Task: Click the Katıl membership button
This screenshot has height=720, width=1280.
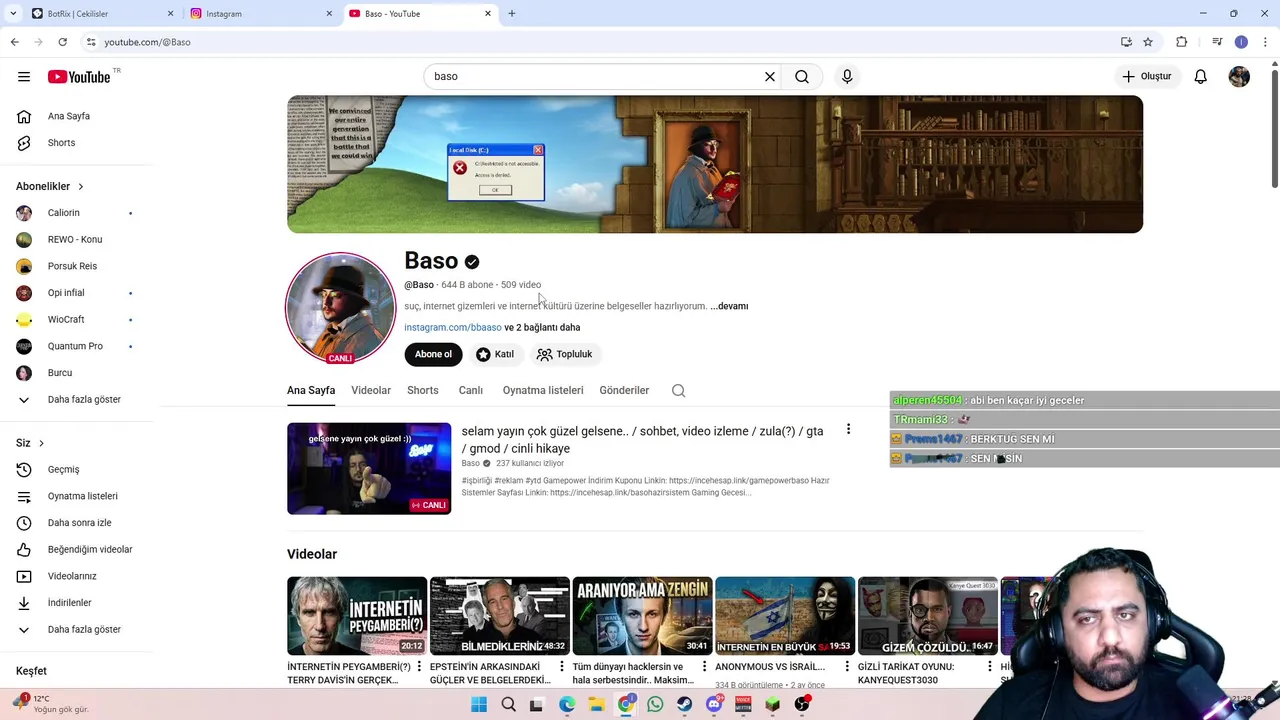Action: 495,354
